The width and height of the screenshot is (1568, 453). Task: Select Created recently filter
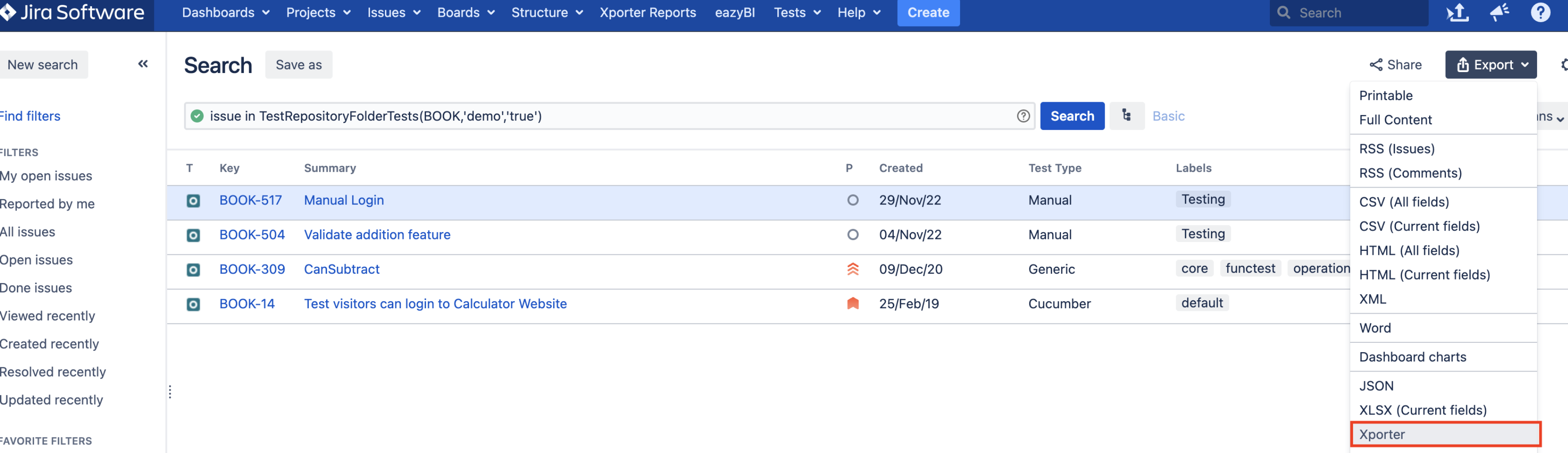coord(49,344)
